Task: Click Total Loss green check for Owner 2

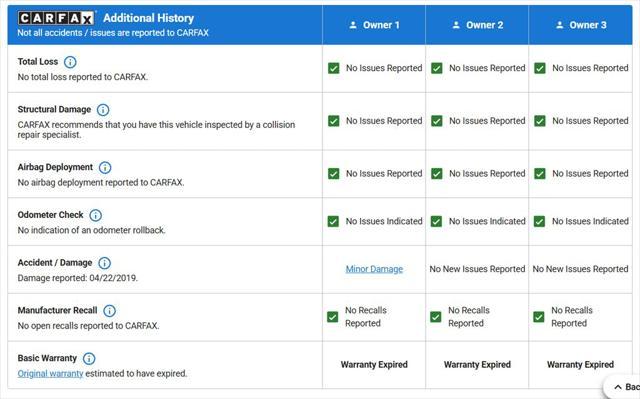Action: [x=437, y=68]
